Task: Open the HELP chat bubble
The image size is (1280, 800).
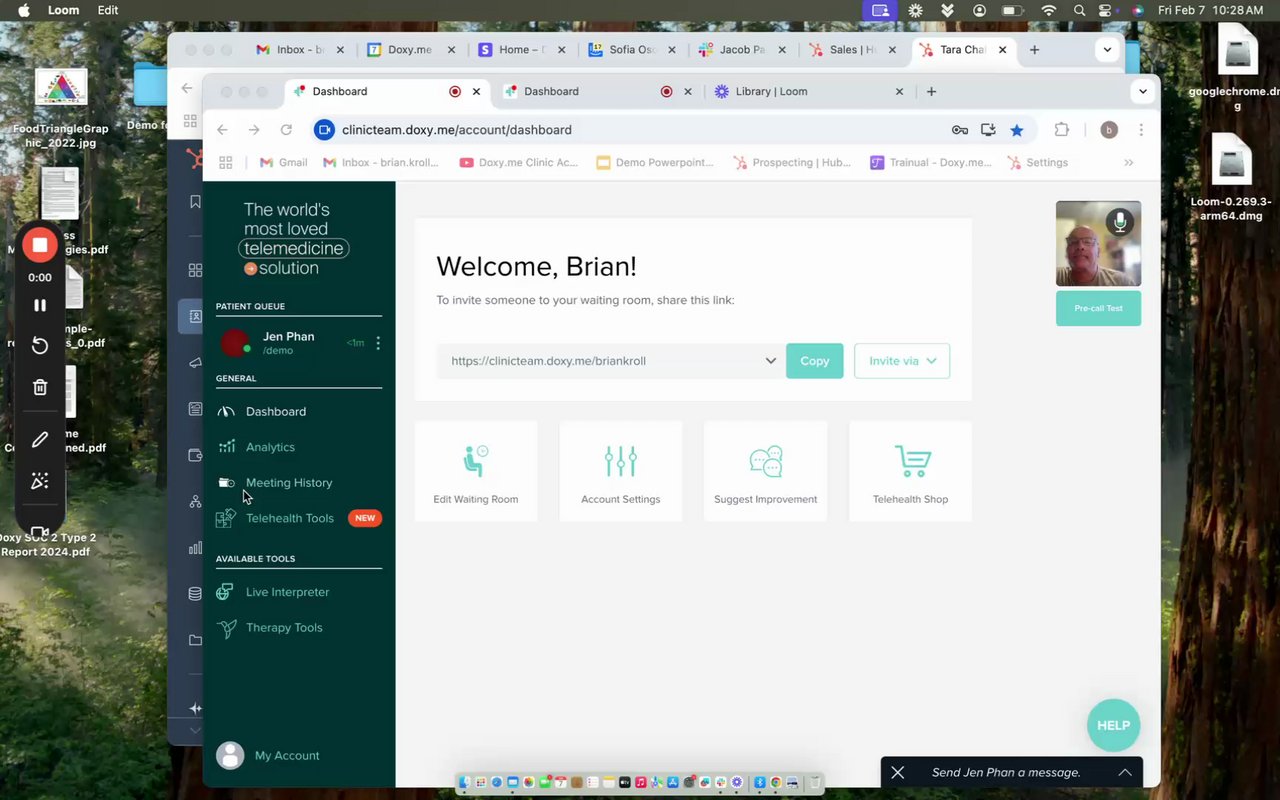Action: tap(1113, 725)
